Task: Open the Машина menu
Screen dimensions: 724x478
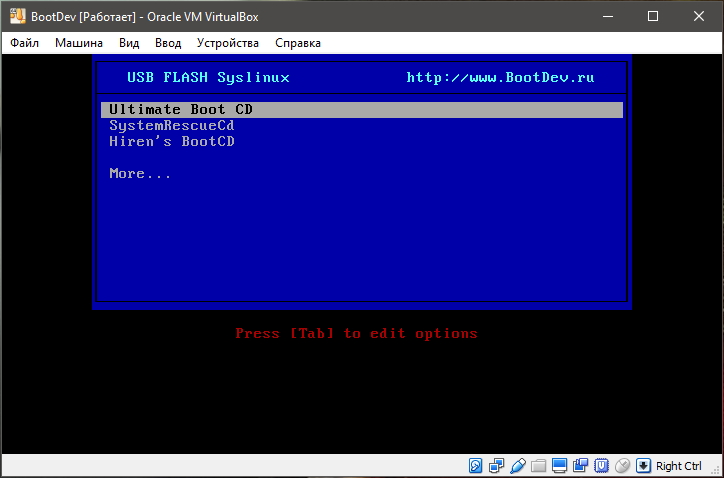Action: (x=79, y=43)
